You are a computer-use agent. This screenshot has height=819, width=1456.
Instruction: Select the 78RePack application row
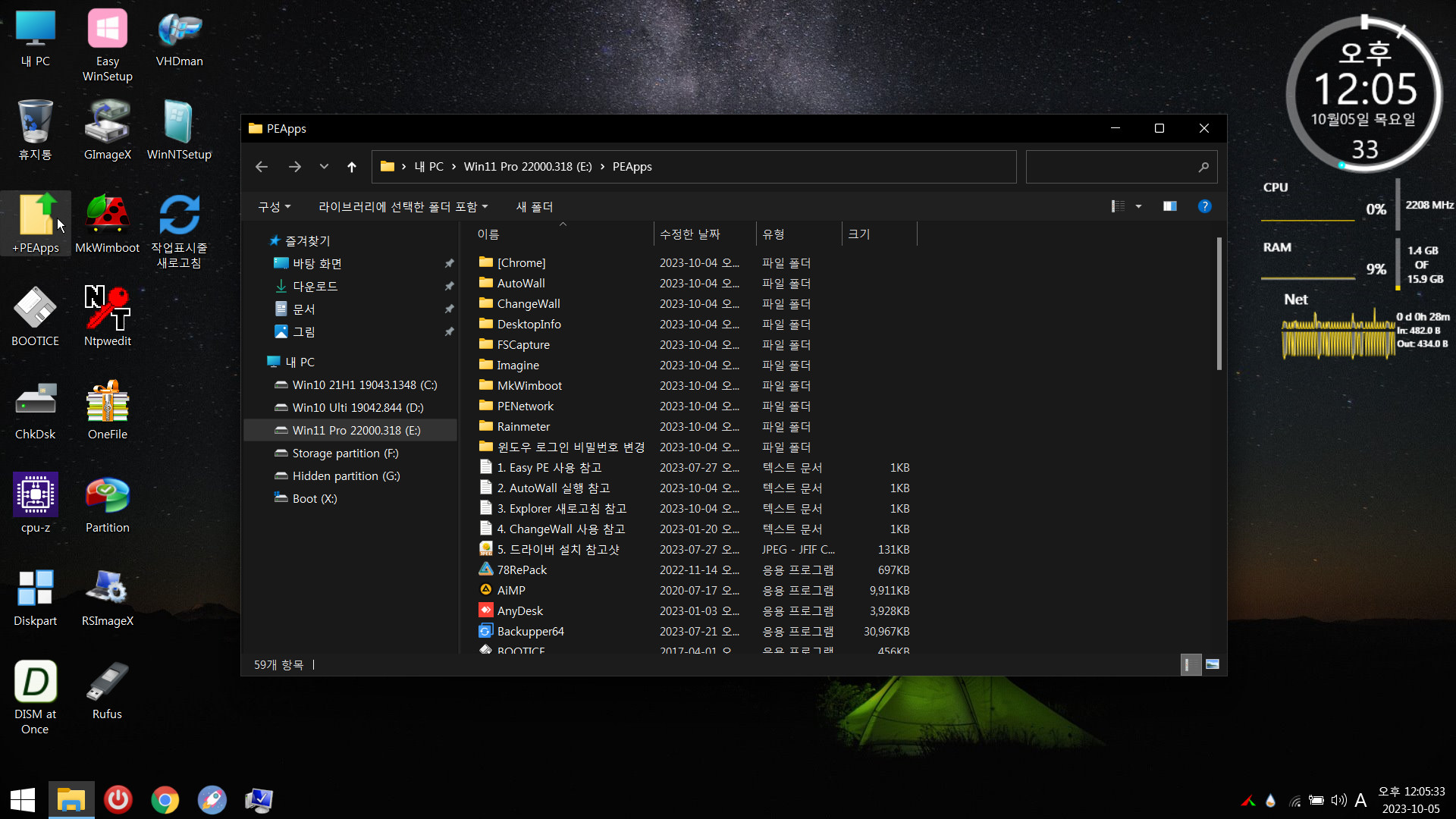click(694, 570)
